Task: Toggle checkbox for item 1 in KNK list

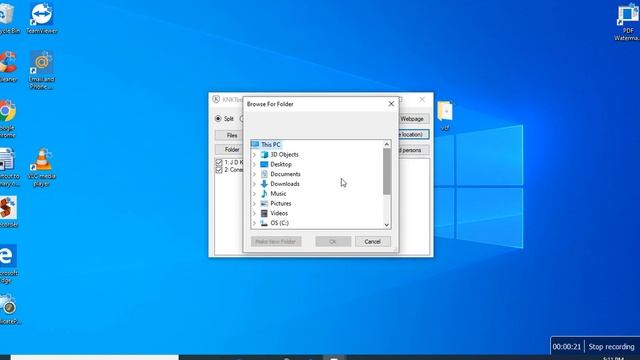Action: [219, 162]
